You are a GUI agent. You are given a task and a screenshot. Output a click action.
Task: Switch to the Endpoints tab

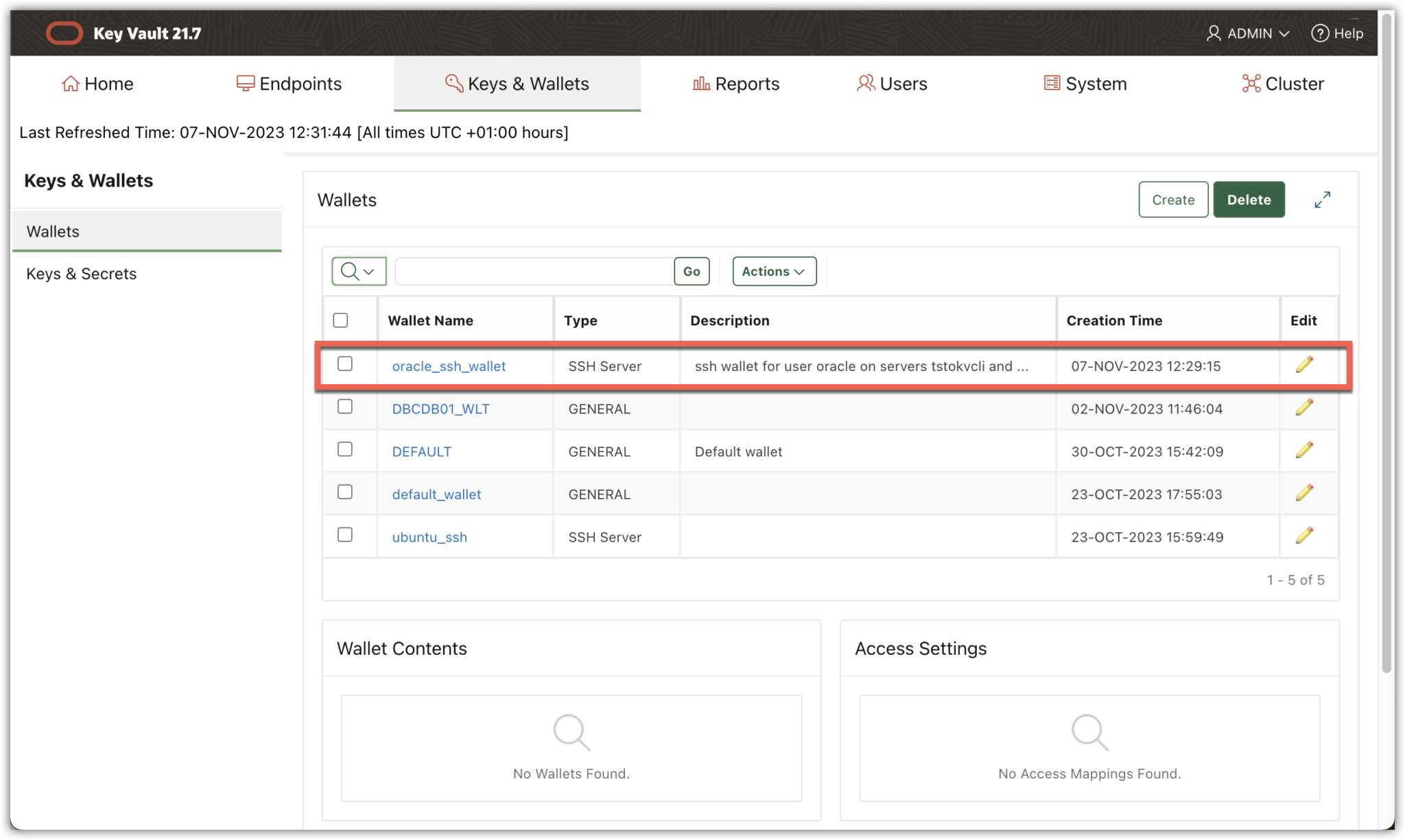click(x=289, y=84)
